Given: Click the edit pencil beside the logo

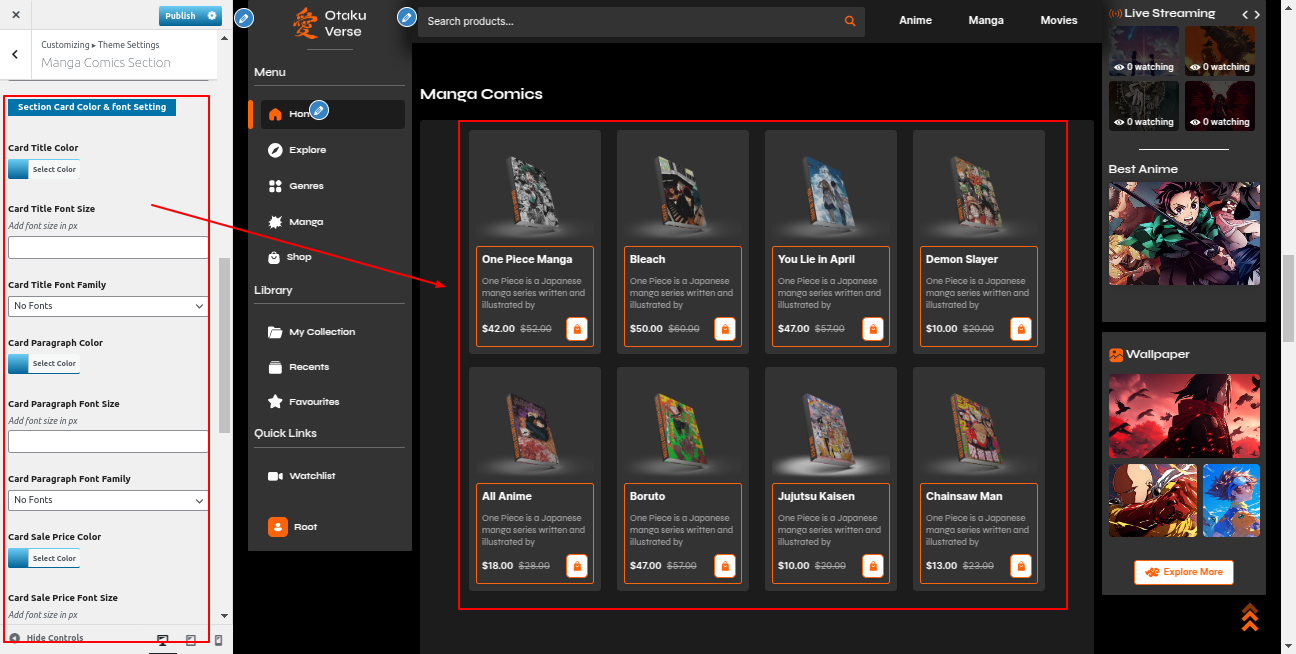Looking at the screenshot, I should pos(244,19).
